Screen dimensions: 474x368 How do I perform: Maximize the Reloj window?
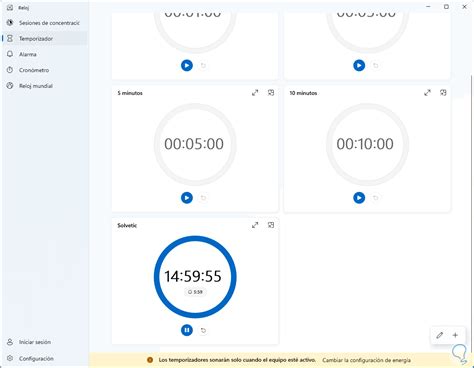pos(446,7)
